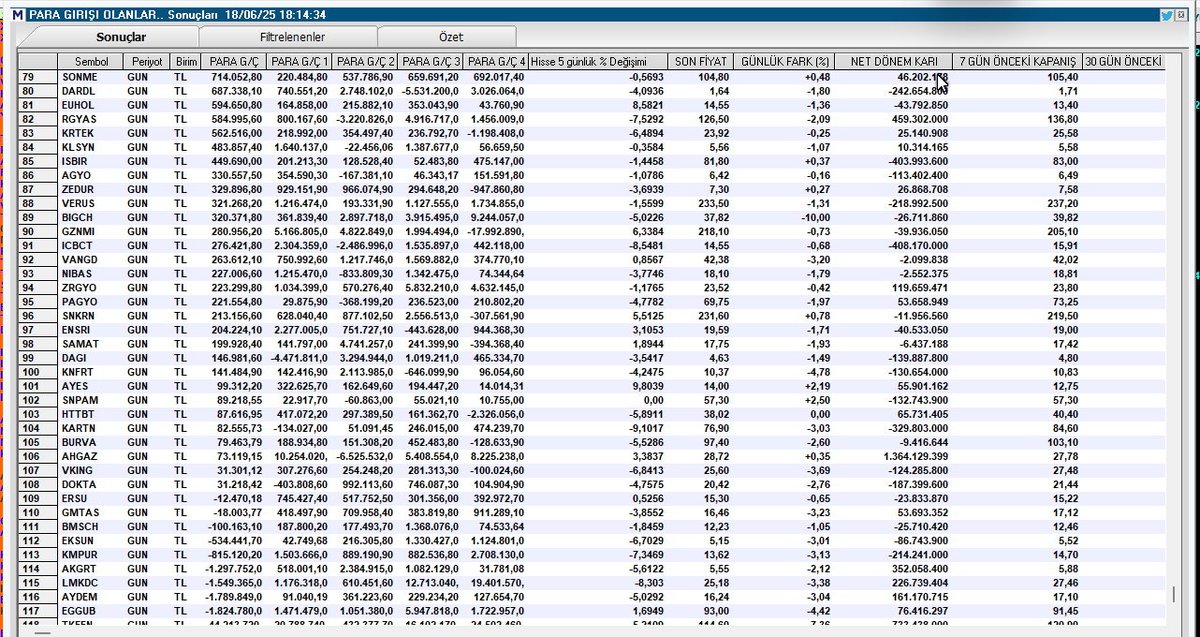
Task: Switch to the Sonuçlar tab
Action: pos(120,36)
